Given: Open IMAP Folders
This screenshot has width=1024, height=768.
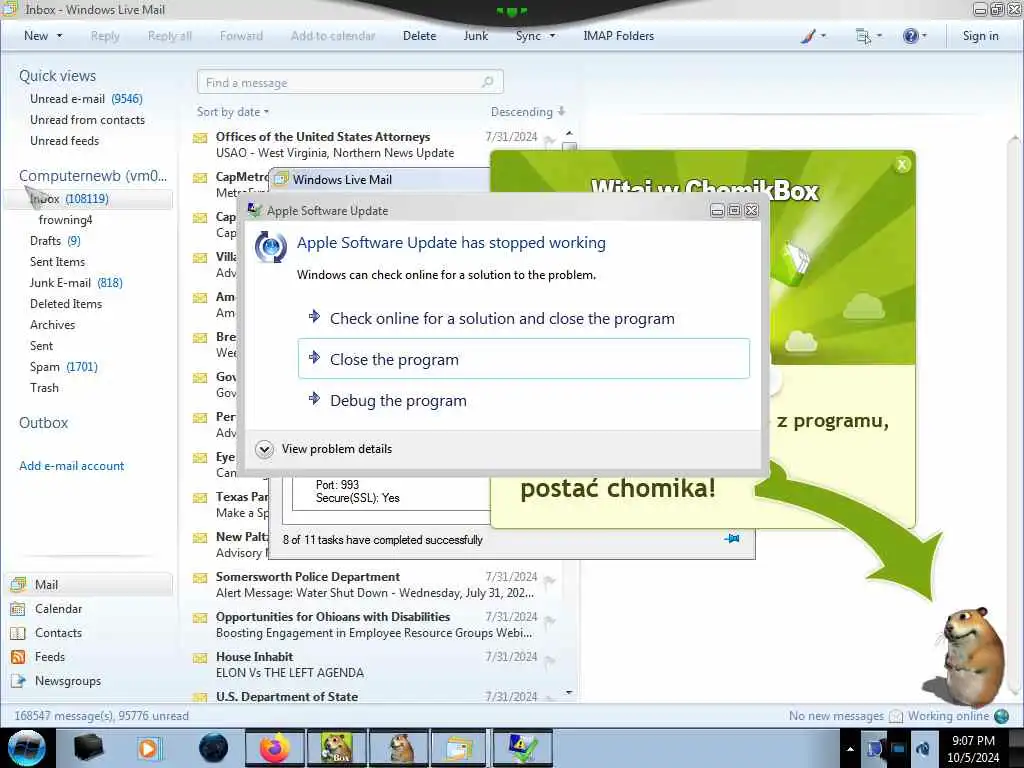Looking at the screenshot, I should click(618, 36).
